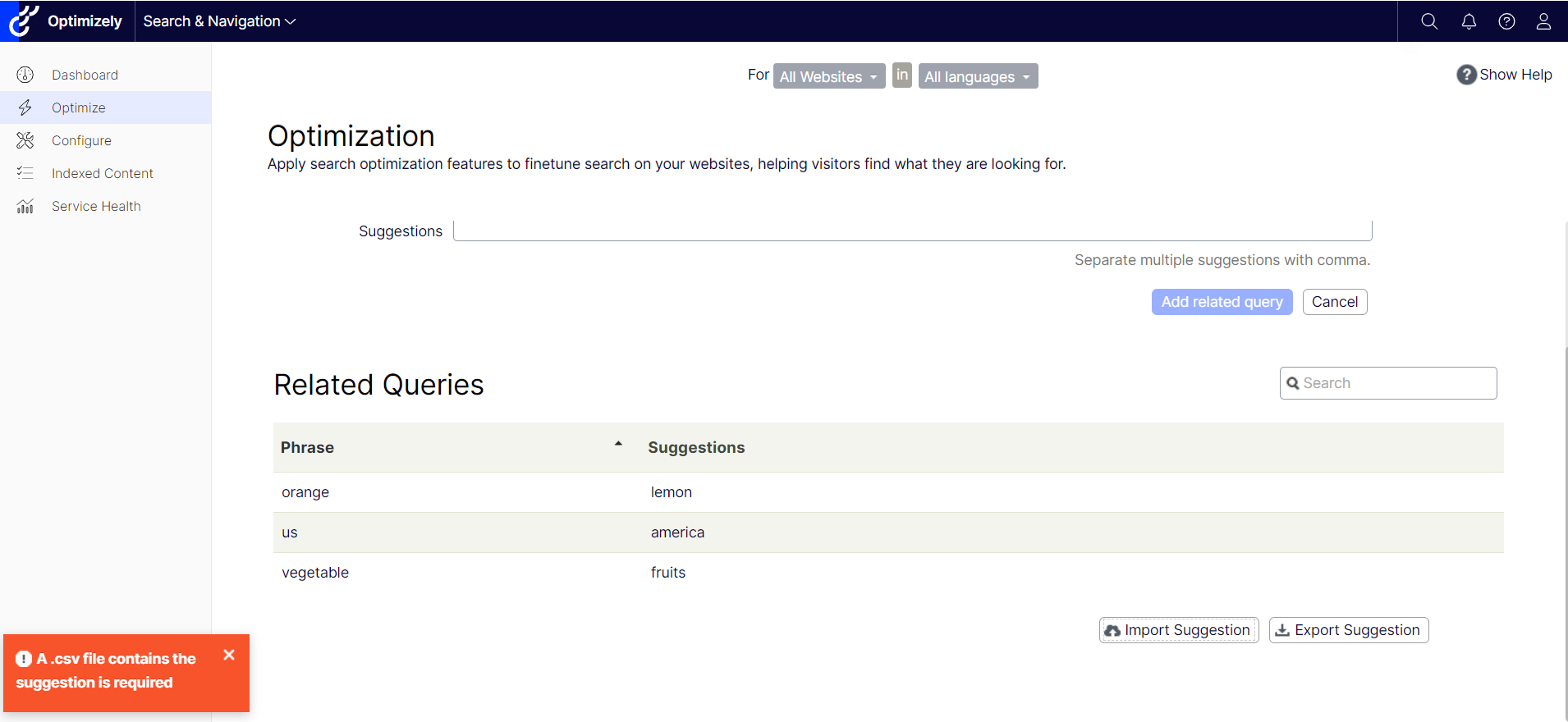Open the Search & Navigation product menu
The image size is (1568, 722).
[219, 21]
